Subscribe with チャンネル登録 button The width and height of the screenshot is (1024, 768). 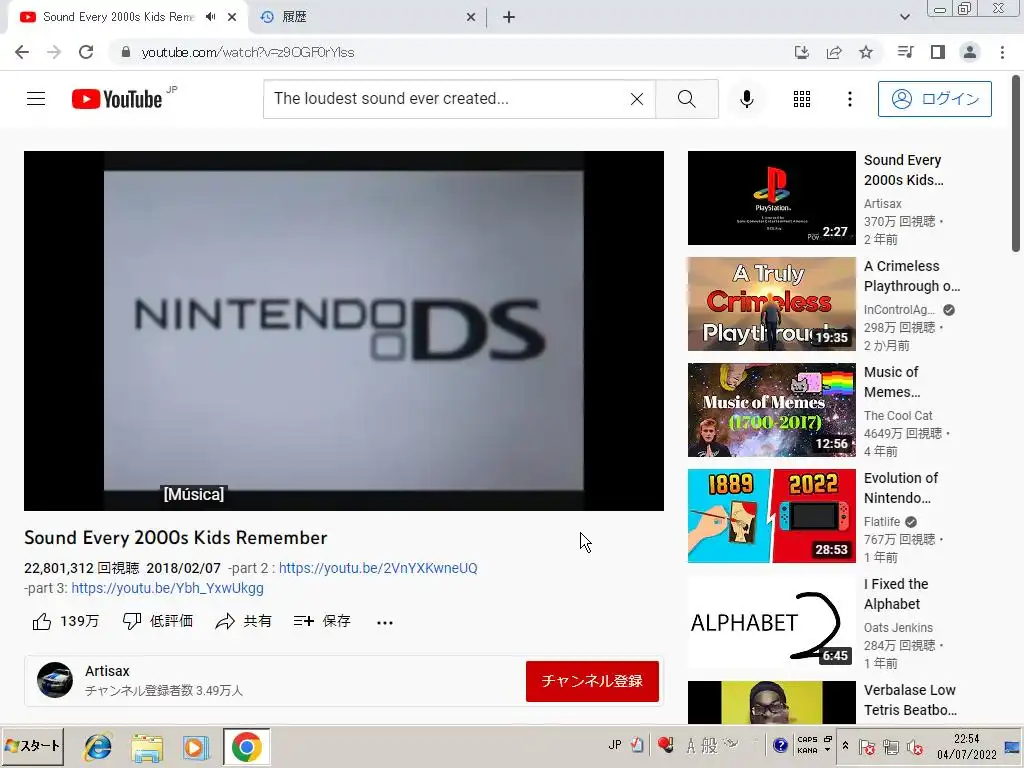coord(592,681)
